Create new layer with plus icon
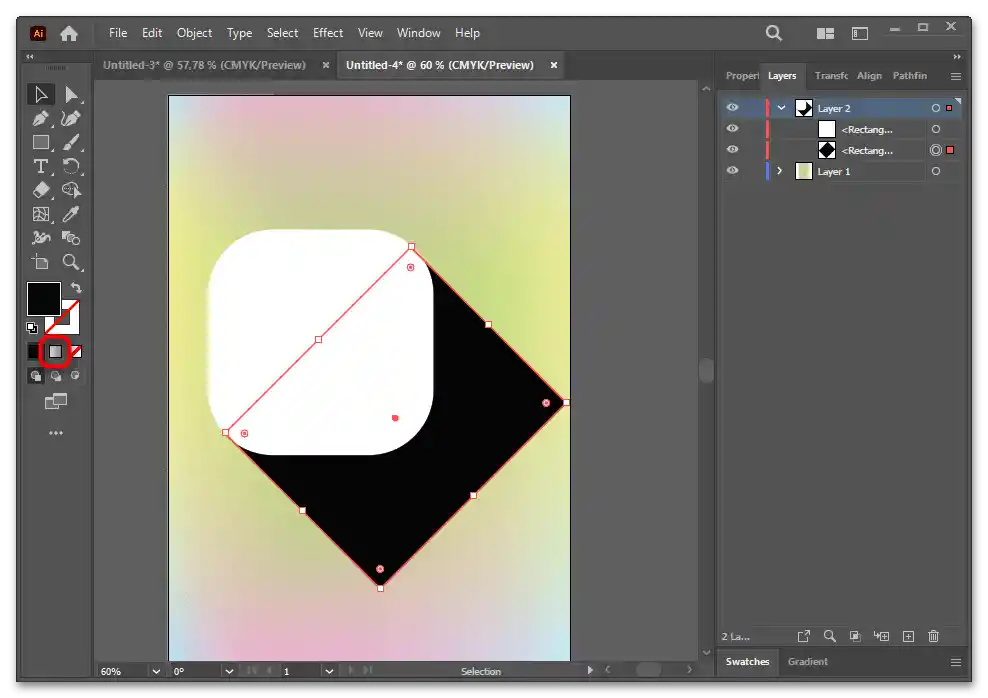 point(908,636)
